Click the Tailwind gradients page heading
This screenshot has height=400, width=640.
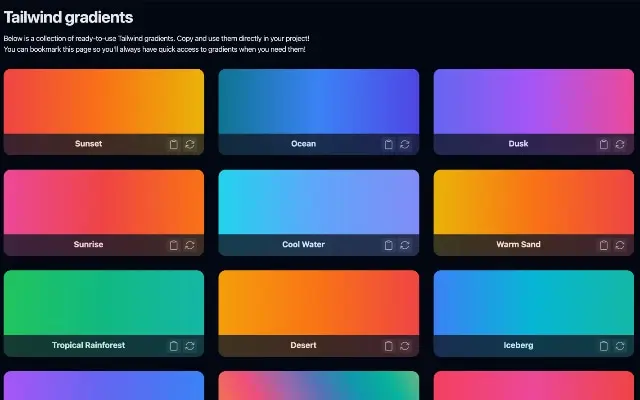tap(69, 18)
